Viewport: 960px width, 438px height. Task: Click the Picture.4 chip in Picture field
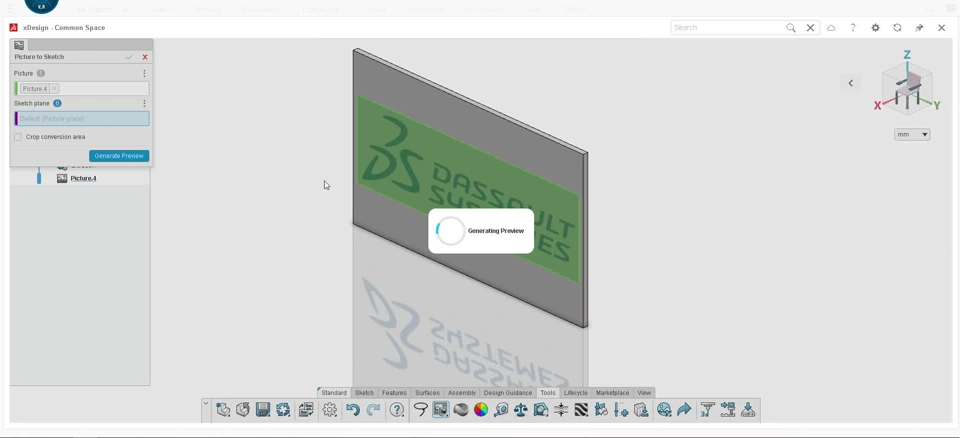(35, 89)
